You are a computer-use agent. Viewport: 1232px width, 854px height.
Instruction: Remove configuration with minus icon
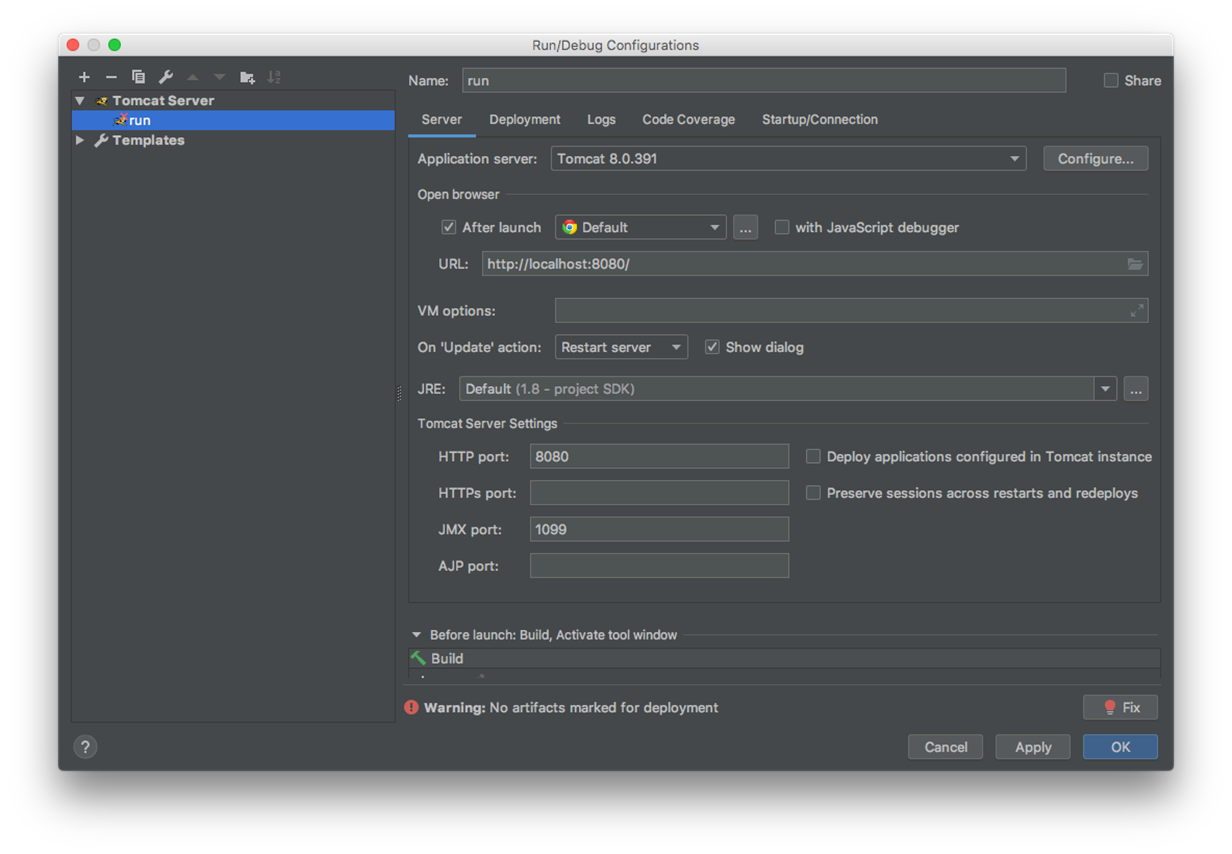[x=111, y=77]
